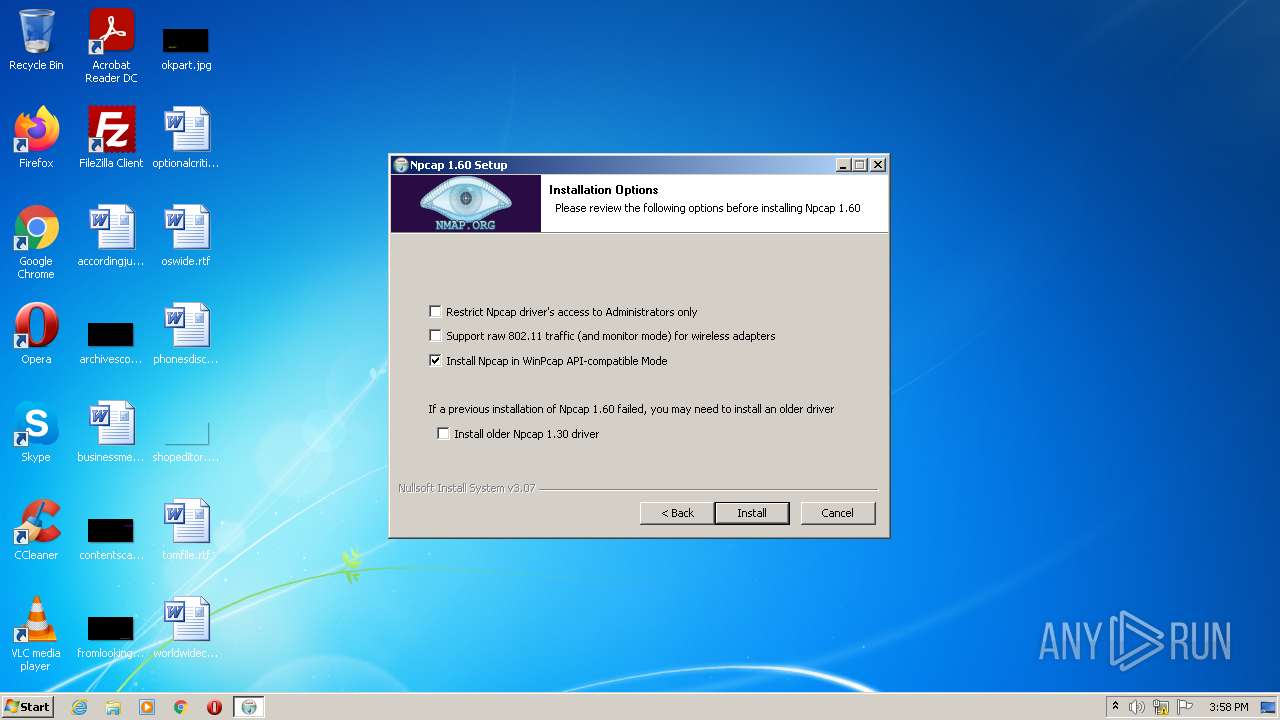Open the volume speaker tray icon
The height and width of the screenshot is (720, 1280).
click(1137, 707)
